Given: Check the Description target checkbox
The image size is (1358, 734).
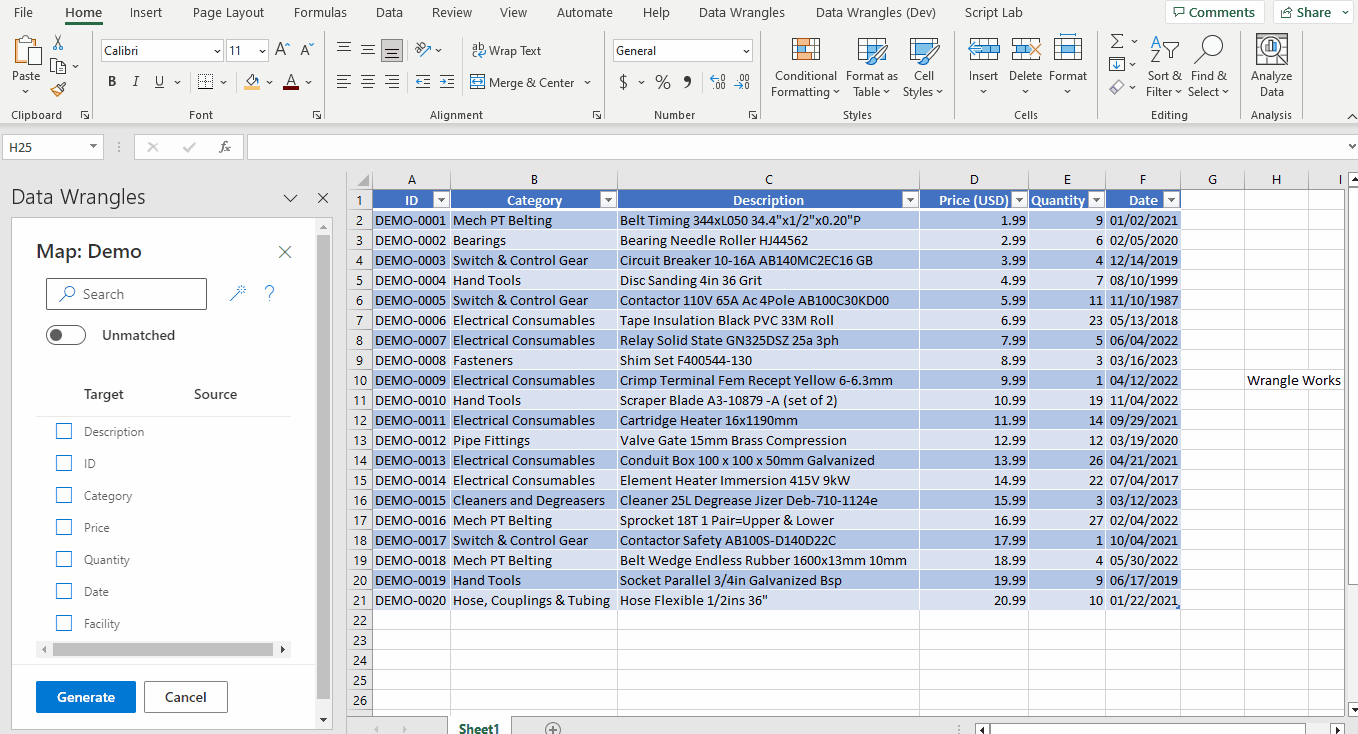Looking at the screenshot, I should coord(64,431).
